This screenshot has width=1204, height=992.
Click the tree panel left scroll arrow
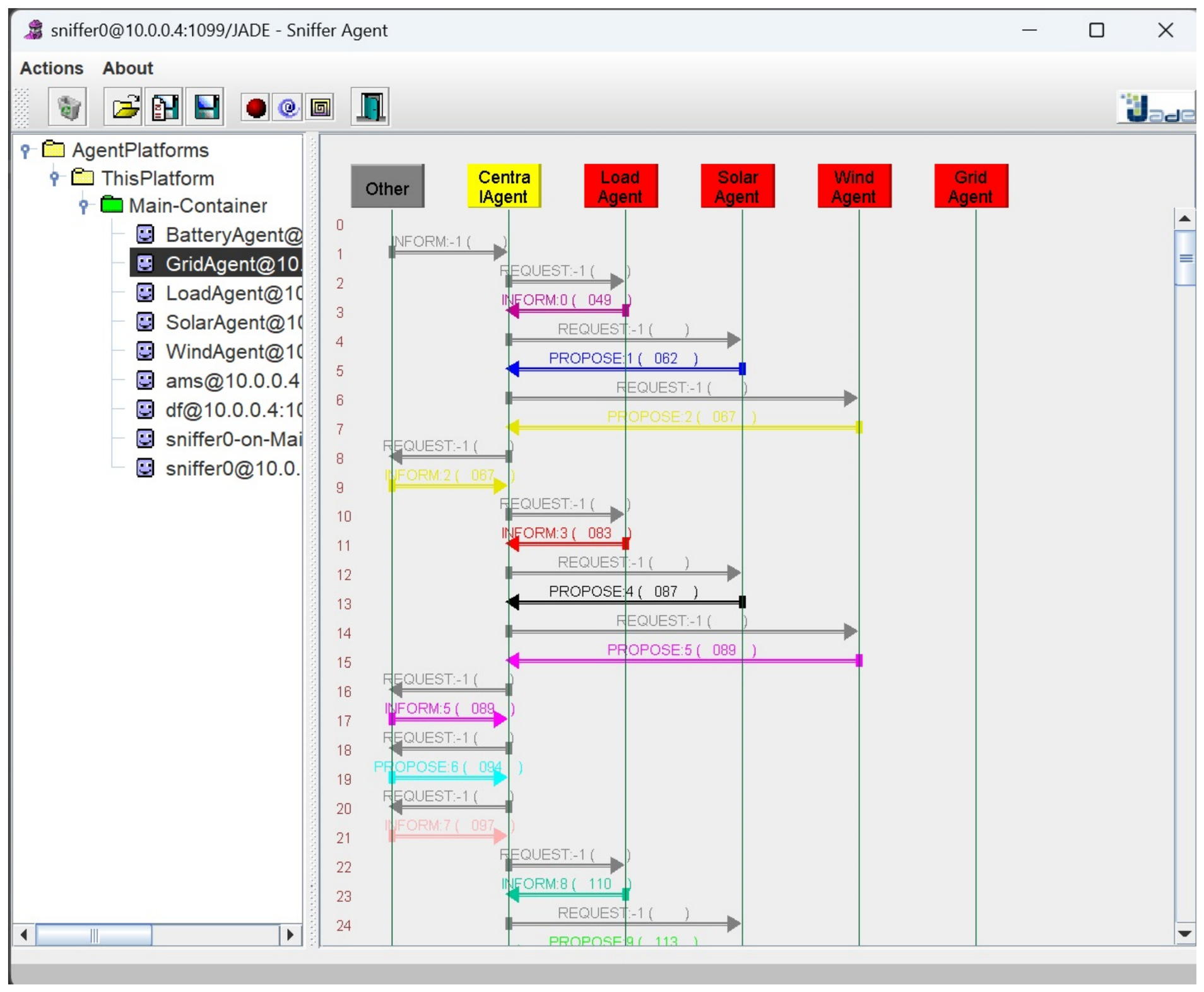pos(24,935)
